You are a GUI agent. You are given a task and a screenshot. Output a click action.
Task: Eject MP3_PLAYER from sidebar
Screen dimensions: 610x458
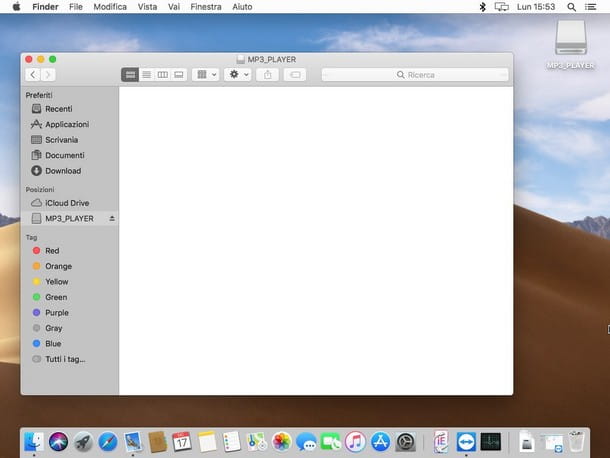tap(112, 219)
